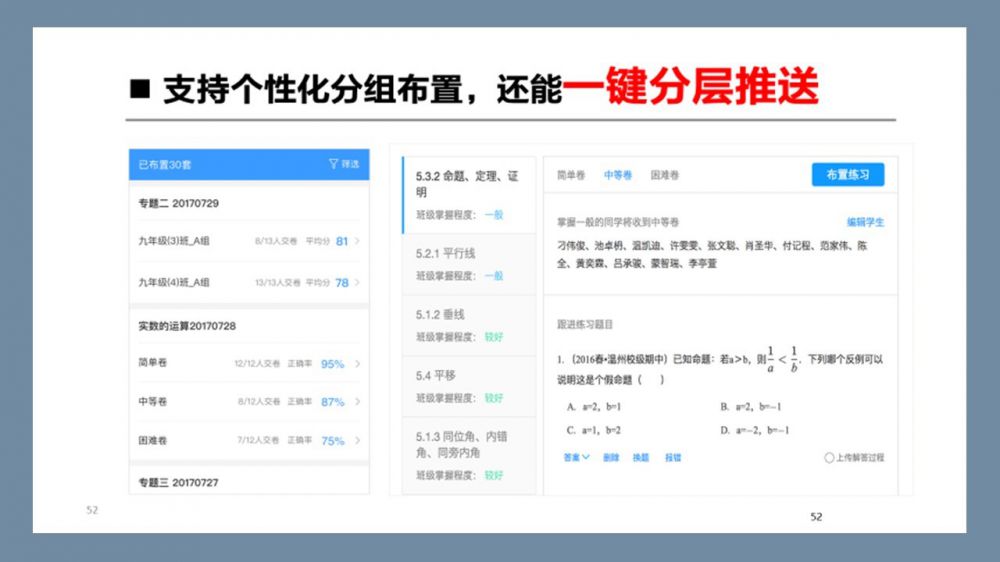Open 九年级(3)班_A组 row chevron arrow
The image size is (1000, 562).
[358, 241]
